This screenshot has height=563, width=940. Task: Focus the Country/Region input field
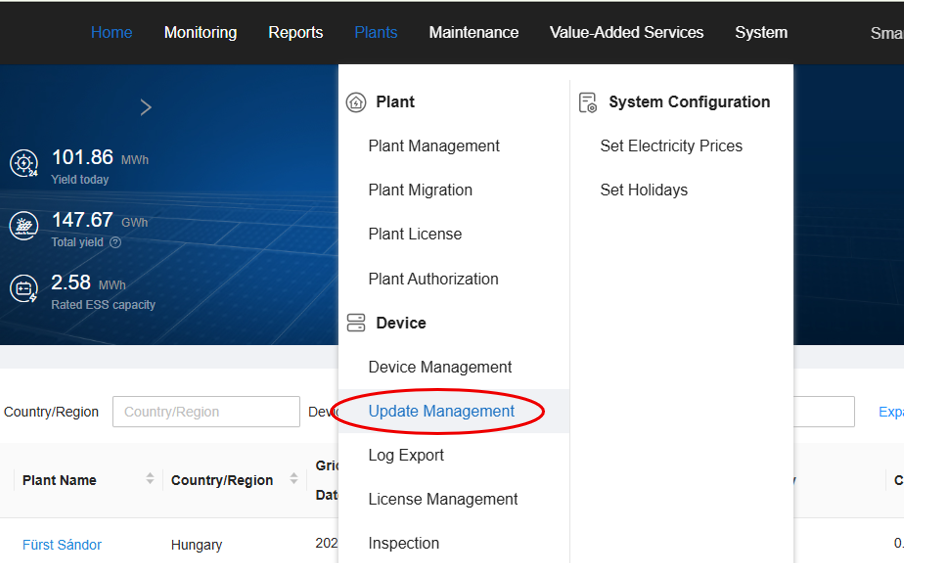coord(206,411)
